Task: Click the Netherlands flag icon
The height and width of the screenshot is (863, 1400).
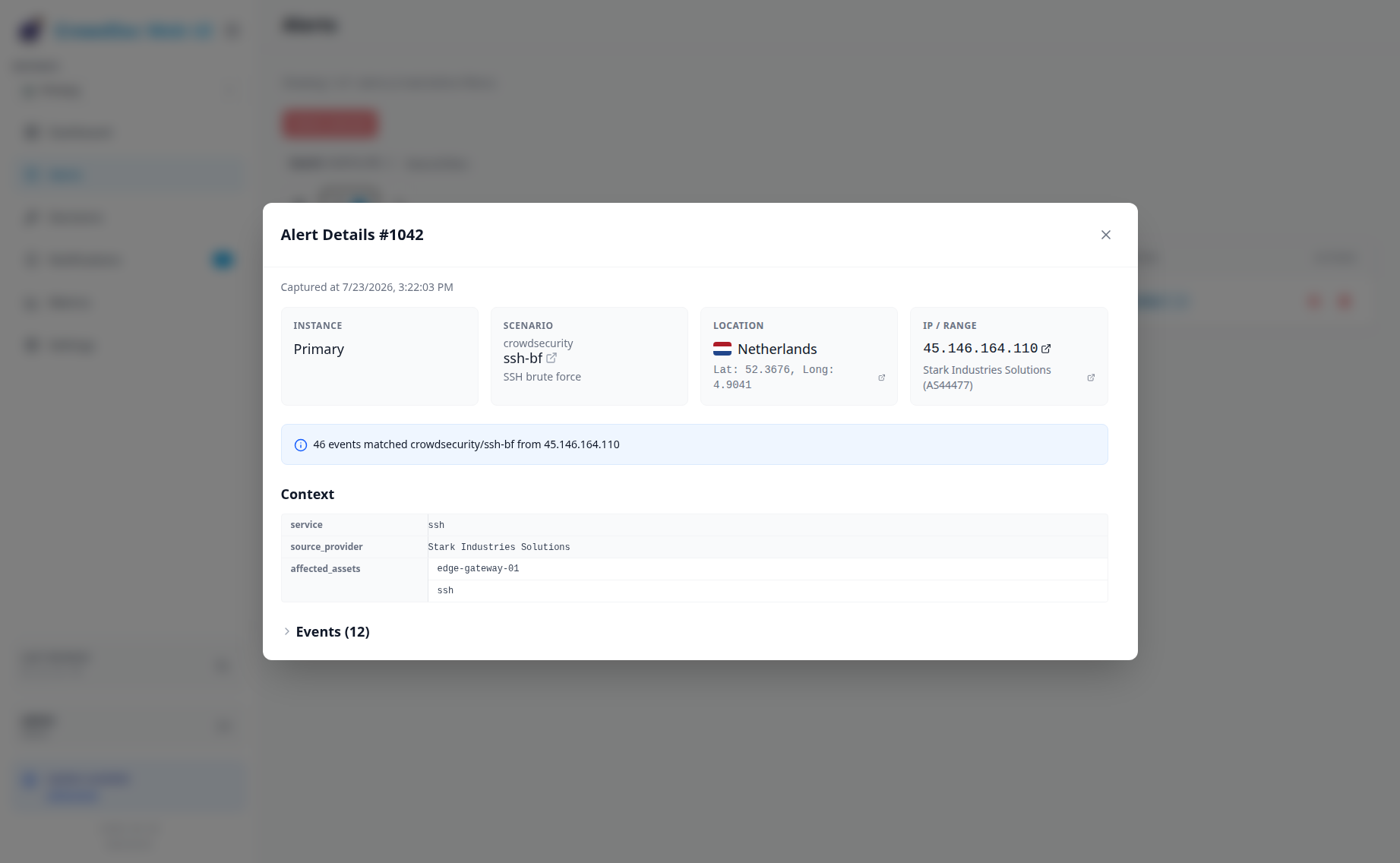Action: click(x=722, y=349)
